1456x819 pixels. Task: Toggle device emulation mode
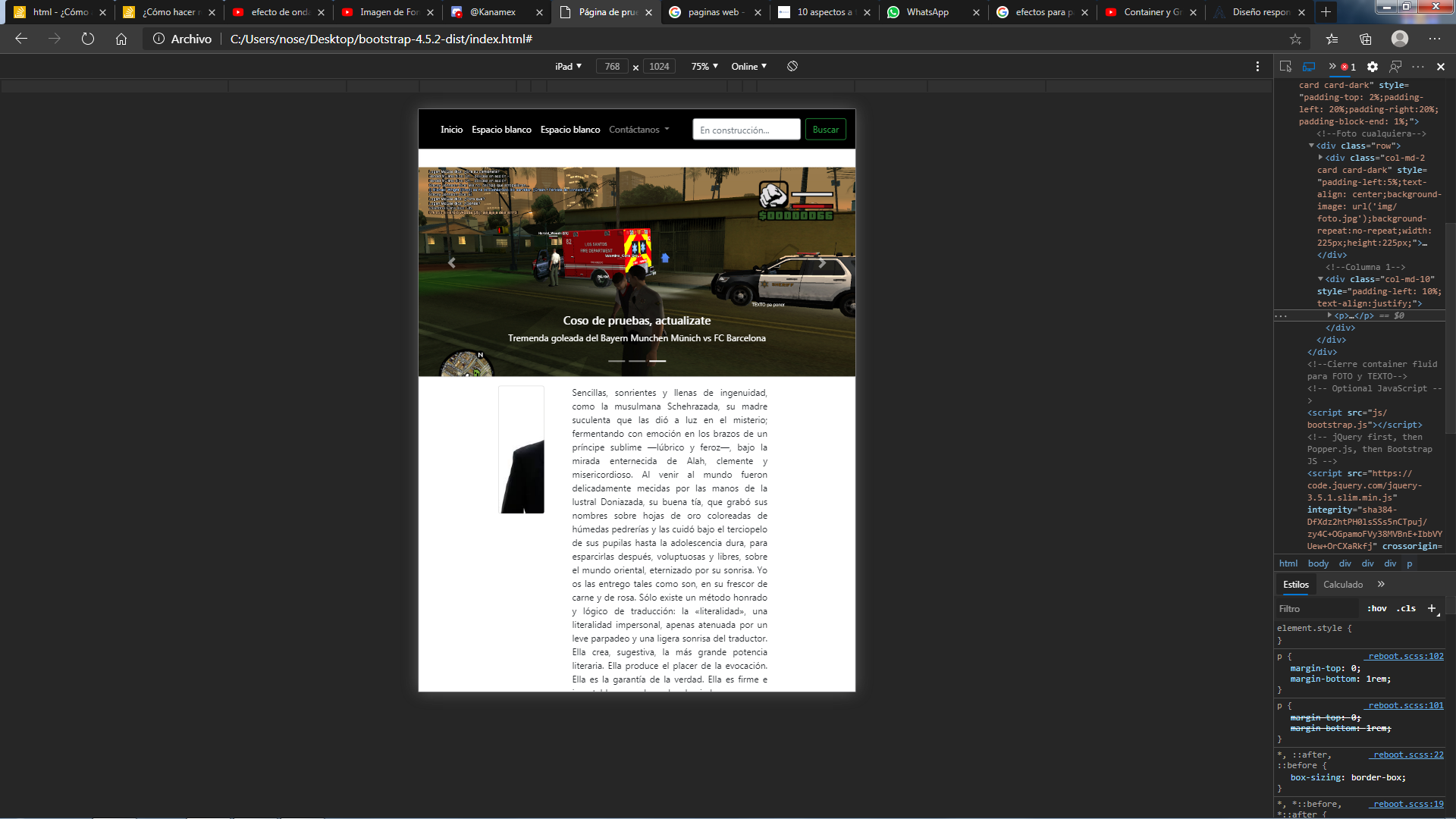(x=1309, y=67)
